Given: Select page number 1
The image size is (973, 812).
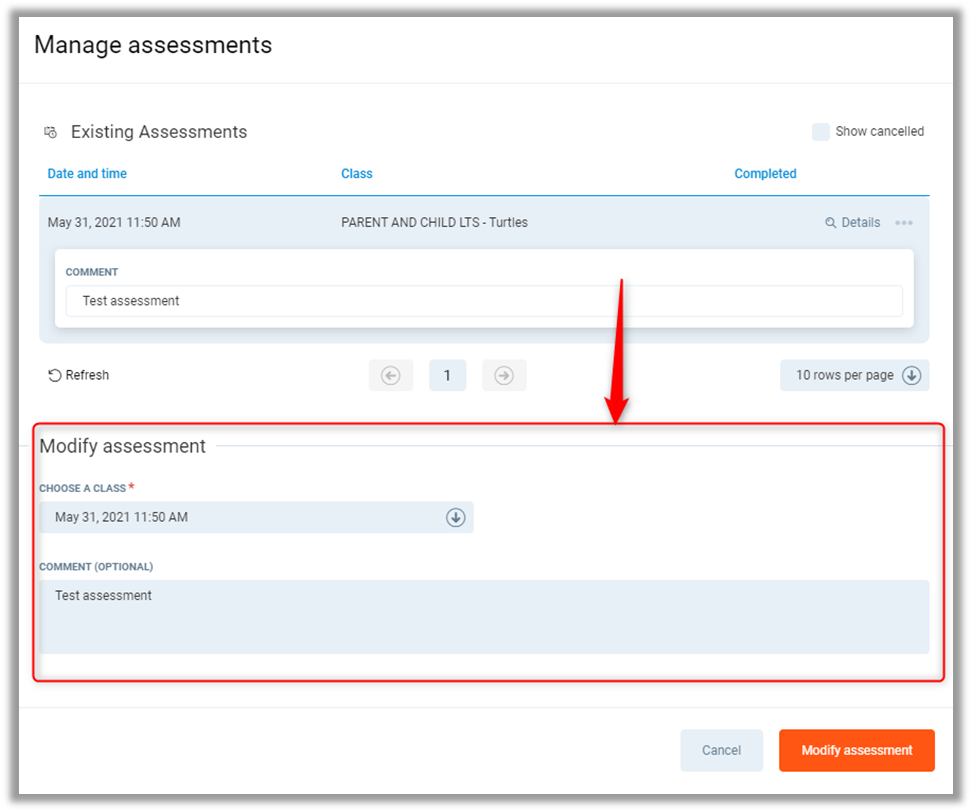Looking at the screenshot, I should [x=447, y=376].
